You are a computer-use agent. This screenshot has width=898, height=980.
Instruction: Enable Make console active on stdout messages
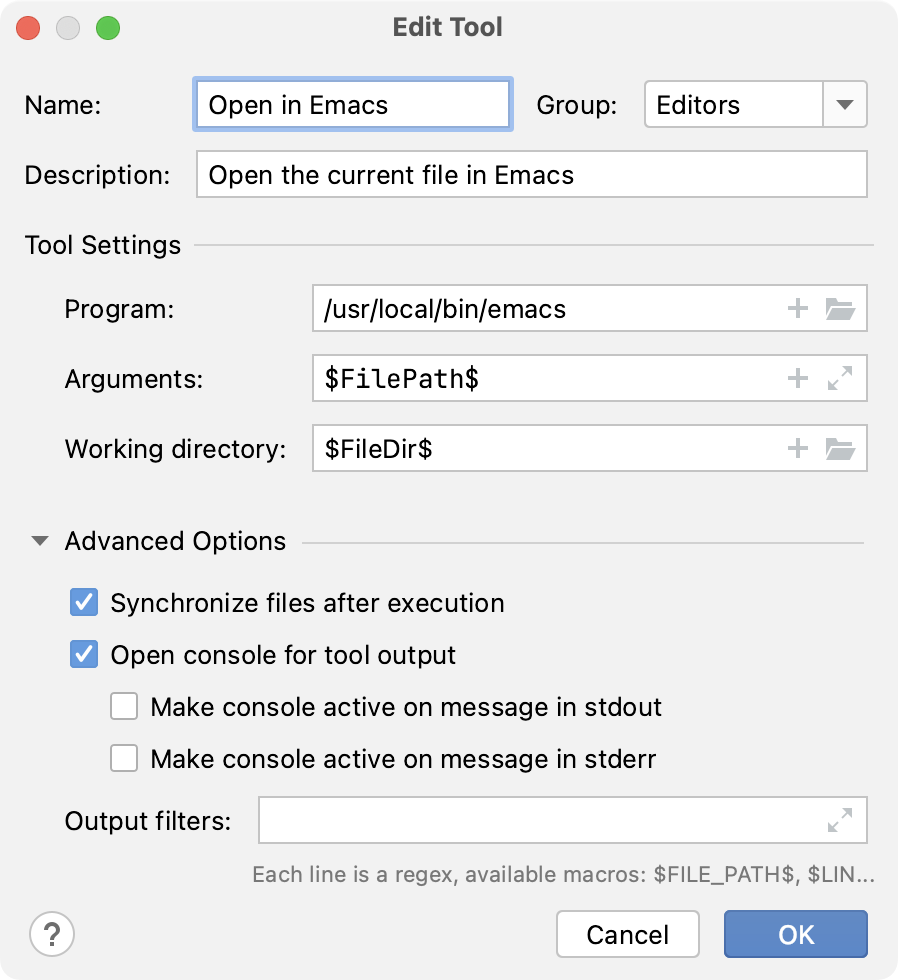tap(124, 707)
